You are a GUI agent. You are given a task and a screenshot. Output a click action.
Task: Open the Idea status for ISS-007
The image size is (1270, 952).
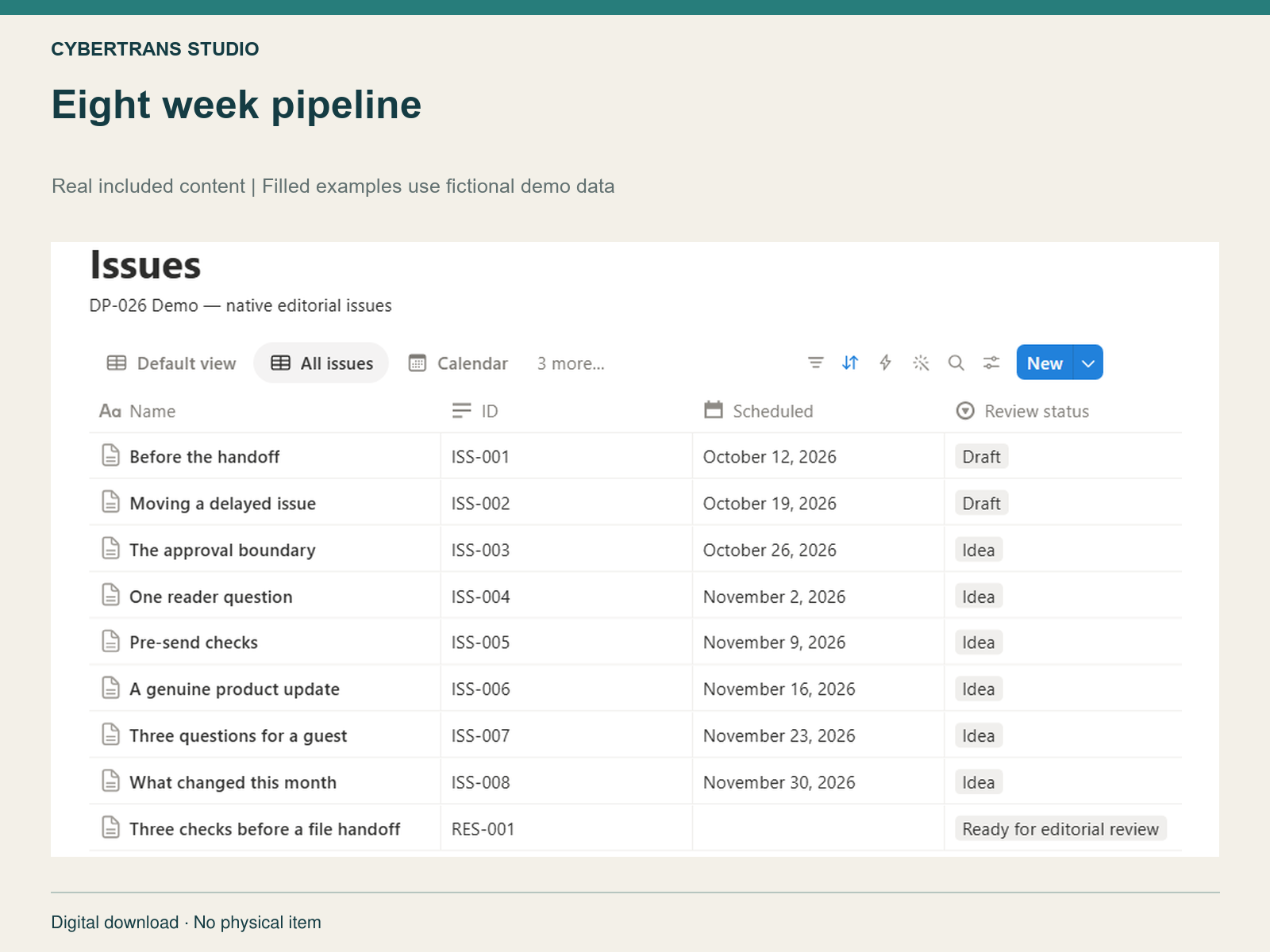coord(979,735)
